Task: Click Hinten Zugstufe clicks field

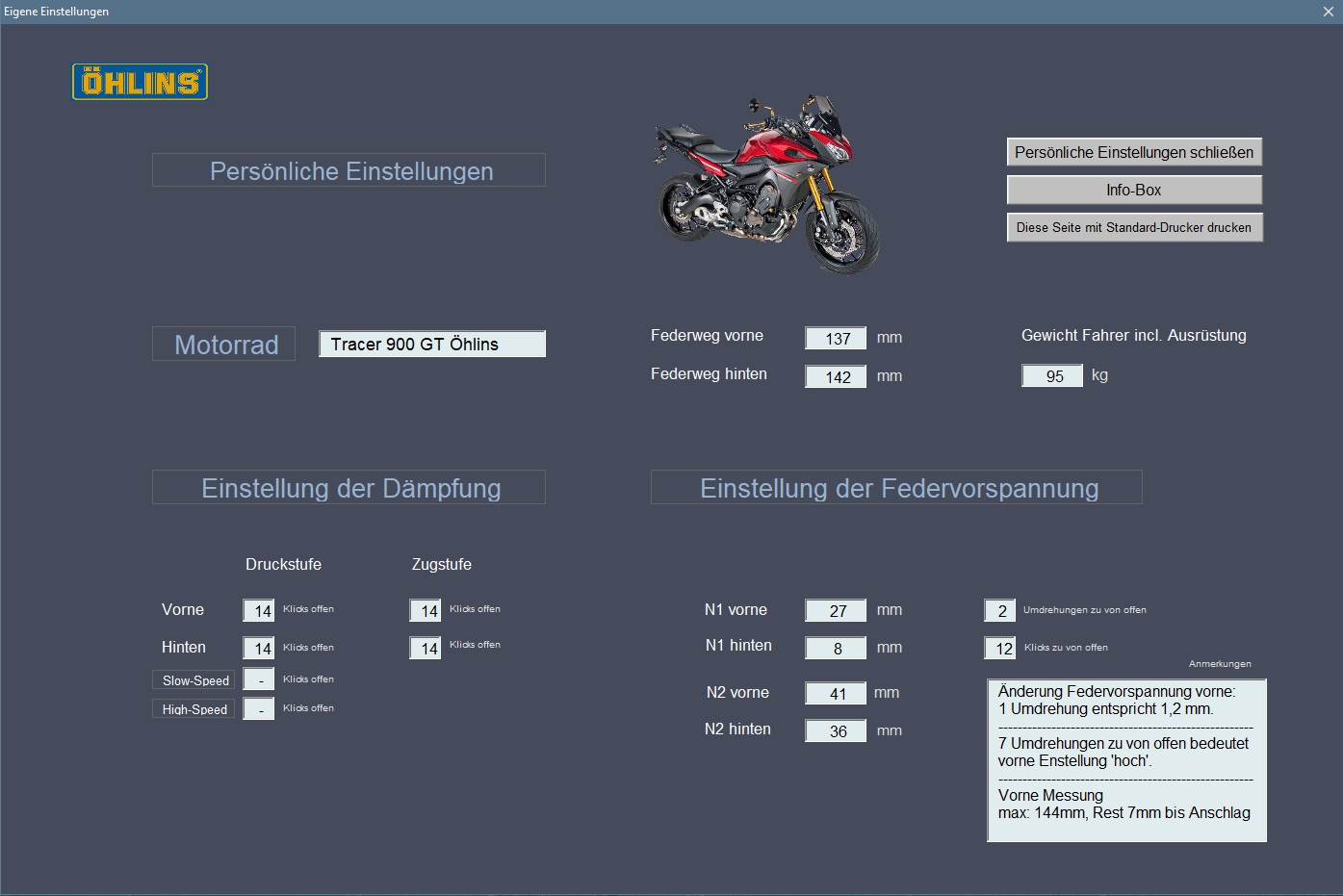Action: (x=426, y=649)
